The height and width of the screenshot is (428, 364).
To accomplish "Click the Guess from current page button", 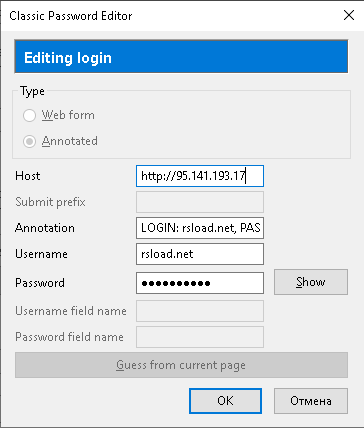I will pos(181,365).
